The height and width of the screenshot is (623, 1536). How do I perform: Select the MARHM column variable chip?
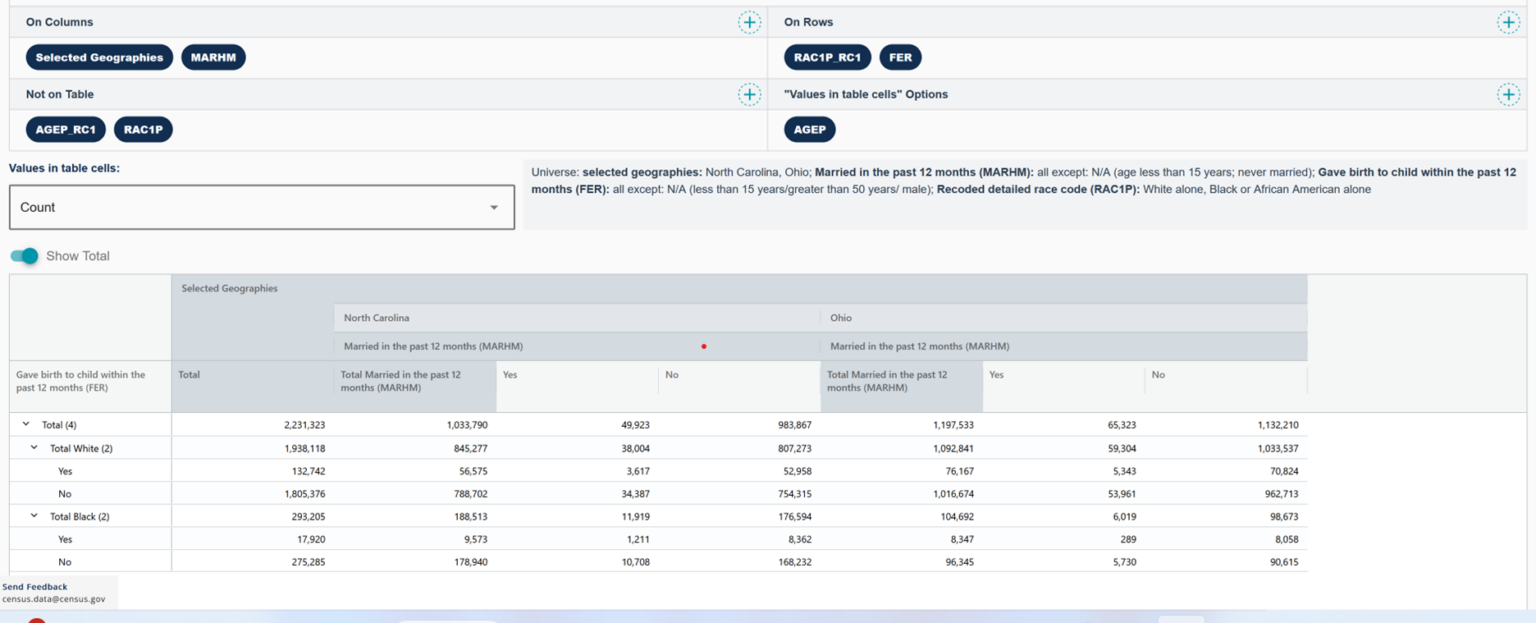click(213, 57)
